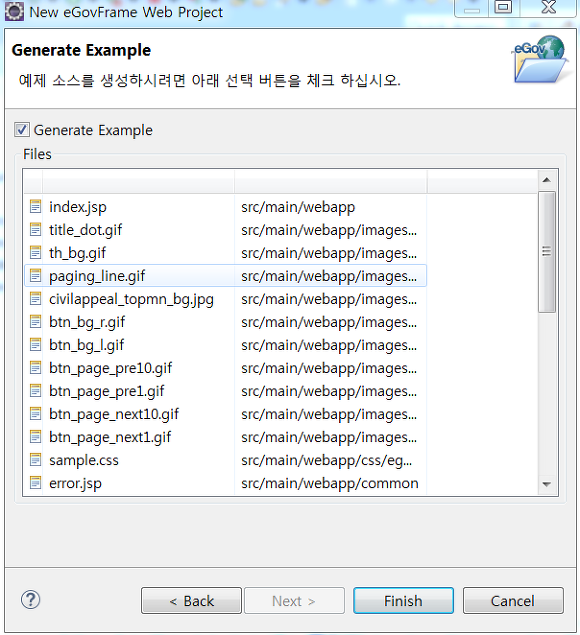
Task: Click the file list scroll down arrow
Action: [x=547, y=484]
